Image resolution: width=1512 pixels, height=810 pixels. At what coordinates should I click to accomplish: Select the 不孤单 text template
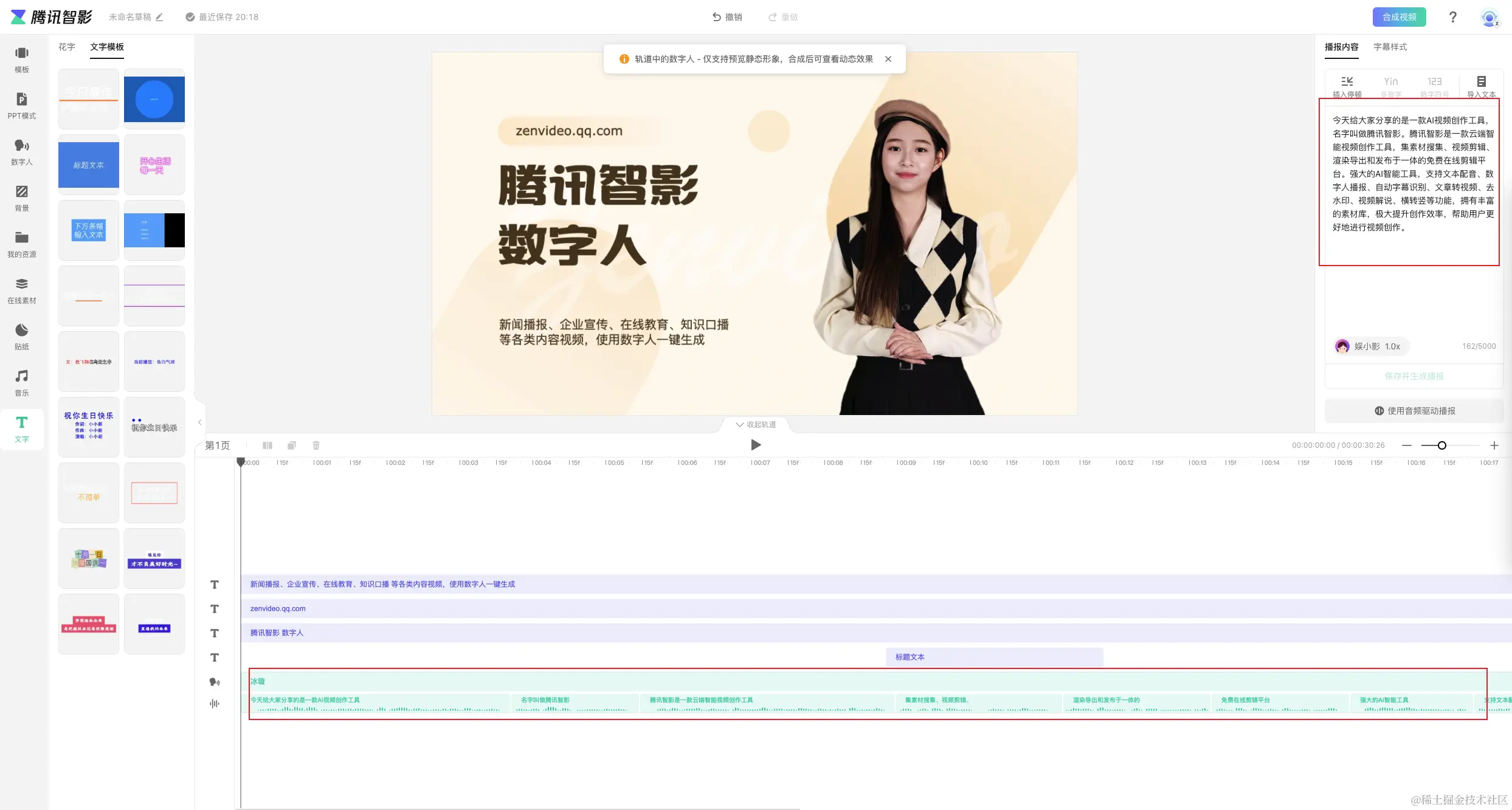tap(89, 493)
